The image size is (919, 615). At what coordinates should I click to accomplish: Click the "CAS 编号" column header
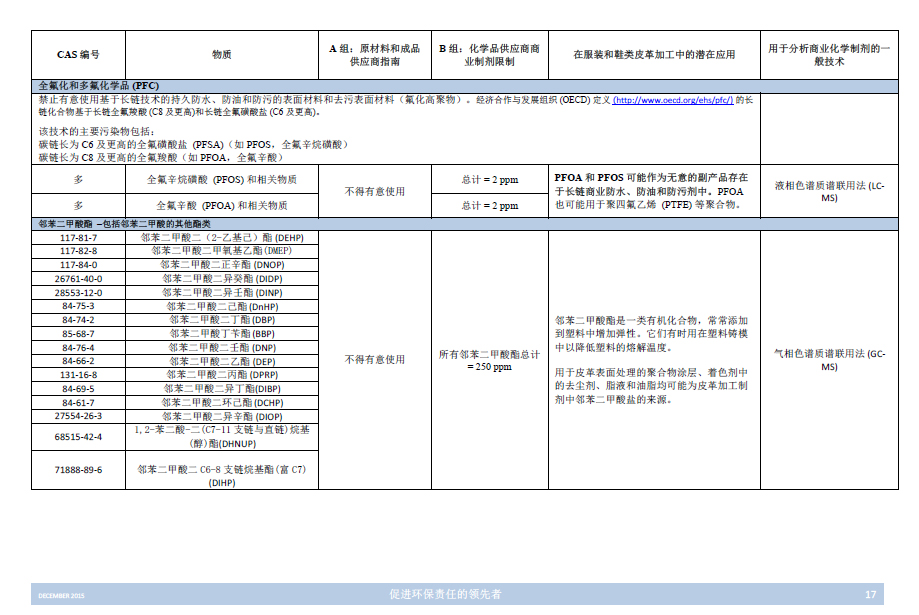(x=78, y=54)
